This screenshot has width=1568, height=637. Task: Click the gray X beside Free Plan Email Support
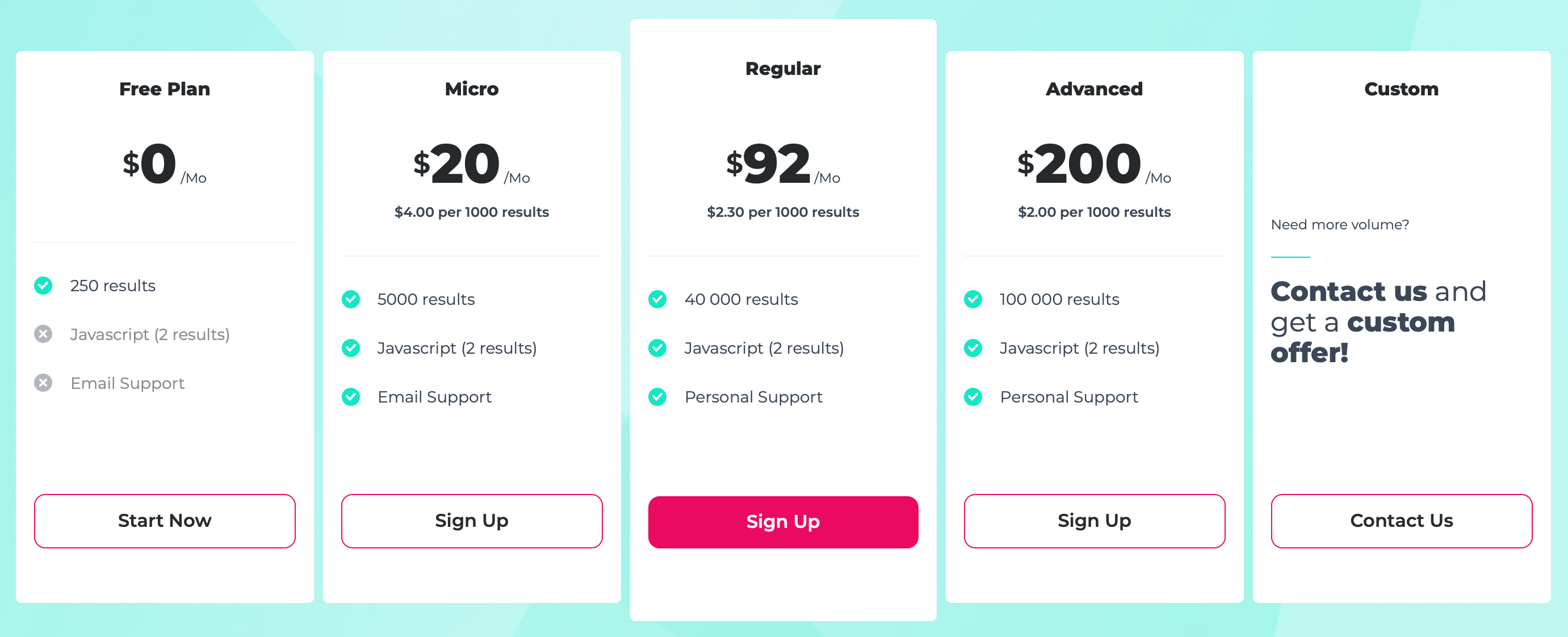tap(43, 383)
